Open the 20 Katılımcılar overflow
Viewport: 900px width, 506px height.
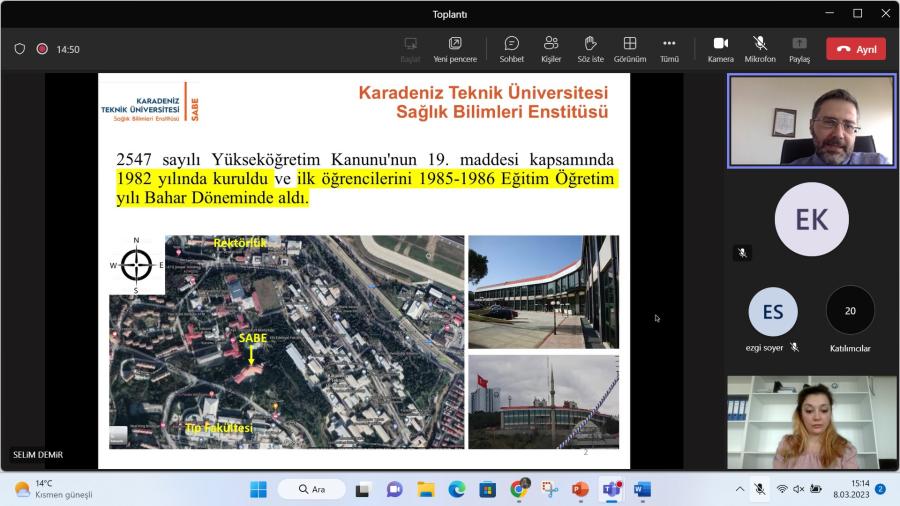[850, 310]
